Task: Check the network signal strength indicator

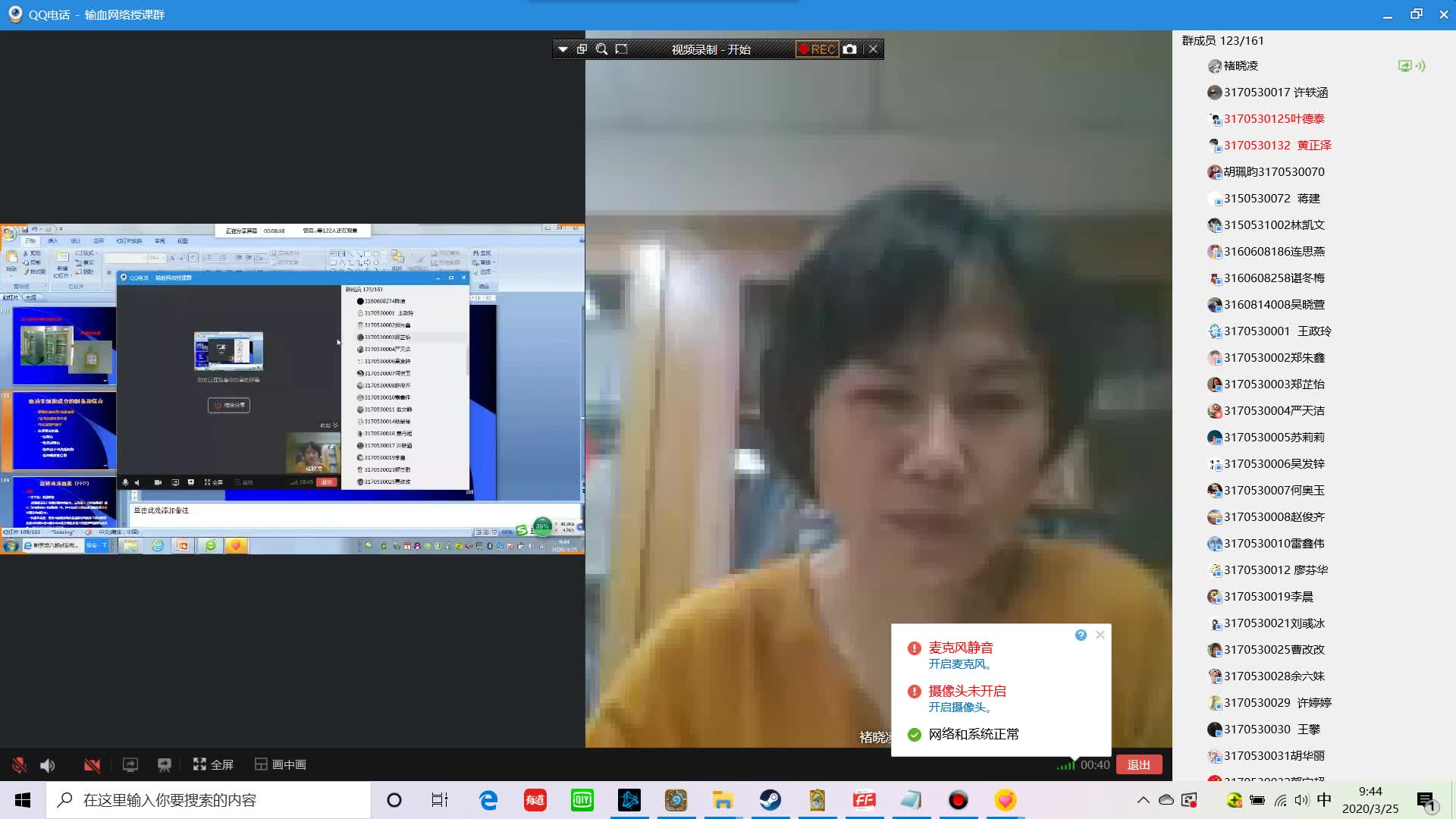Action: pyautogui.click(x=1065, y=765)
